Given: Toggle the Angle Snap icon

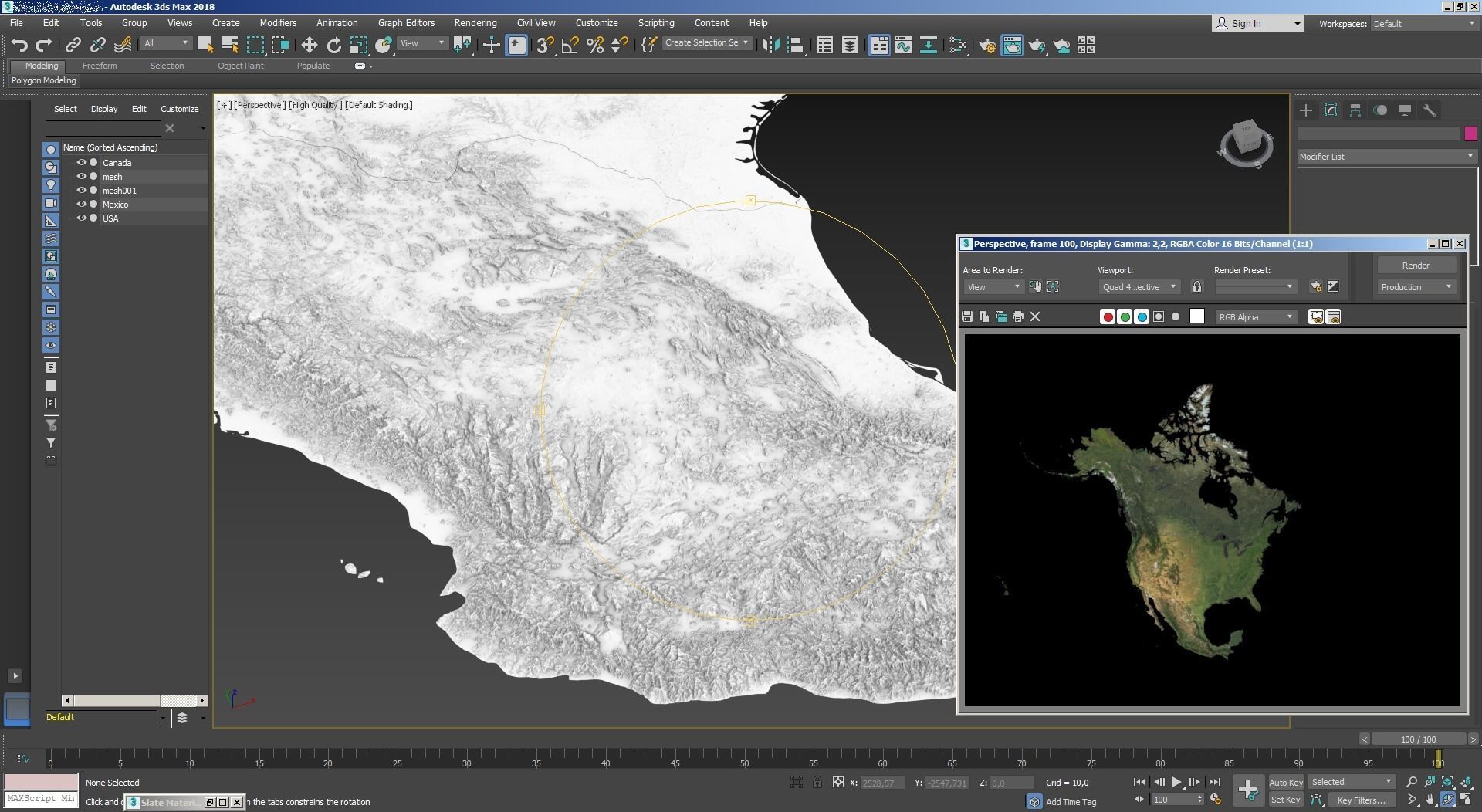Looking at the screenshot, I should pos(570,46).
